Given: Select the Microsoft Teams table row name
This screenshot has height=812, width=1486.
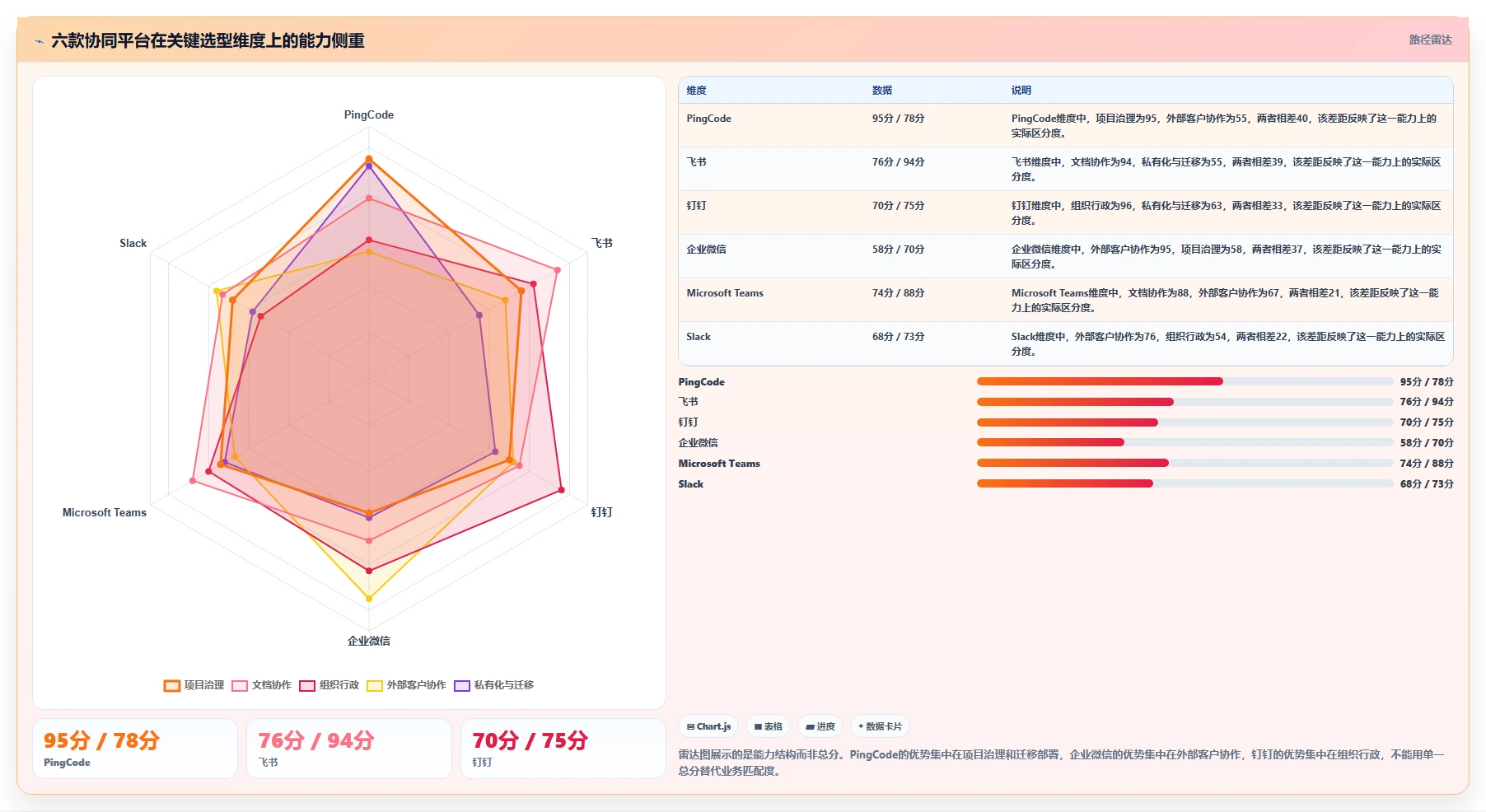Looking at the screenshot, I should (725, 293).
